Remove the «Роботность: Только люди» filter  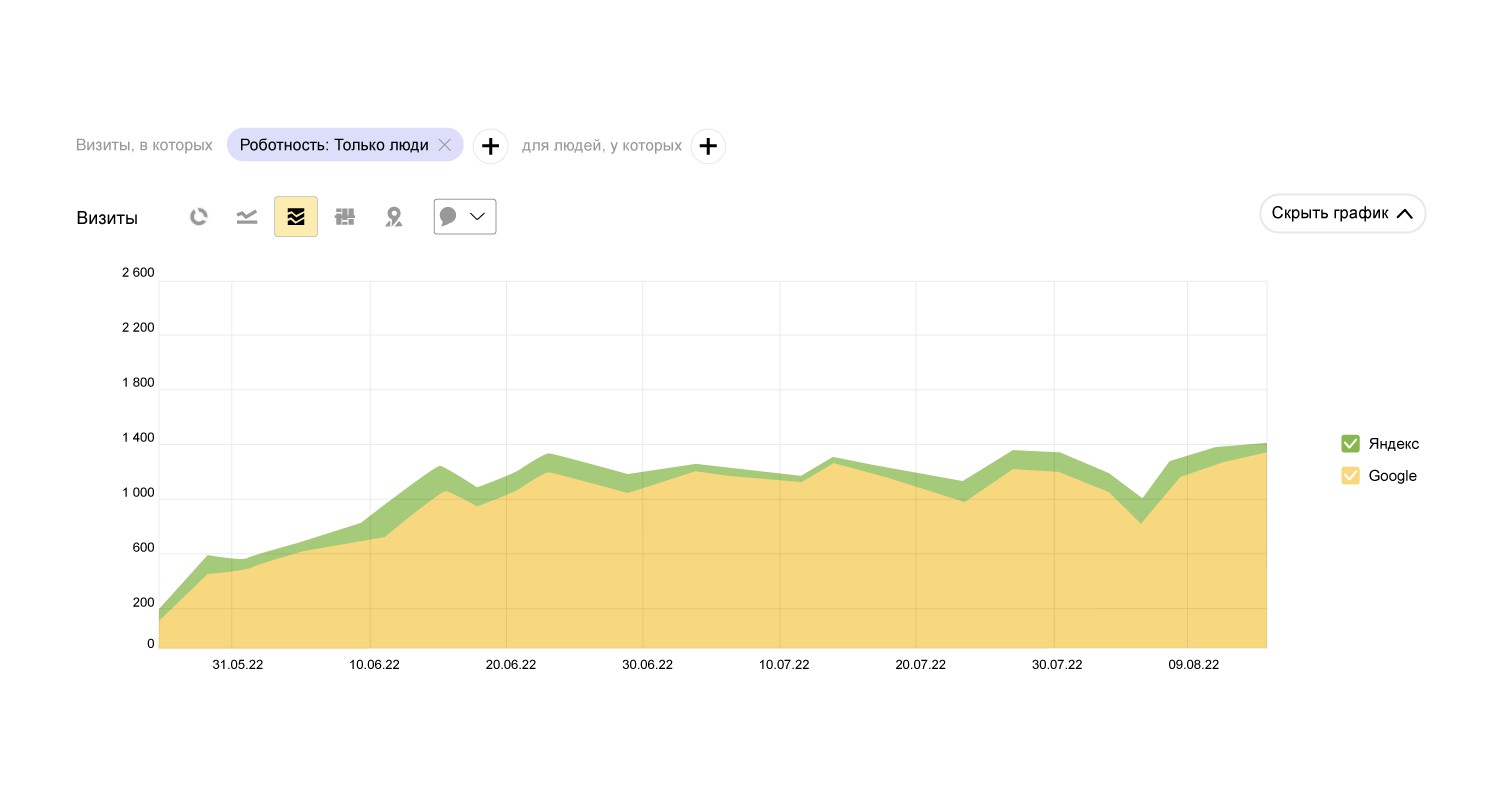pos(445,145)
